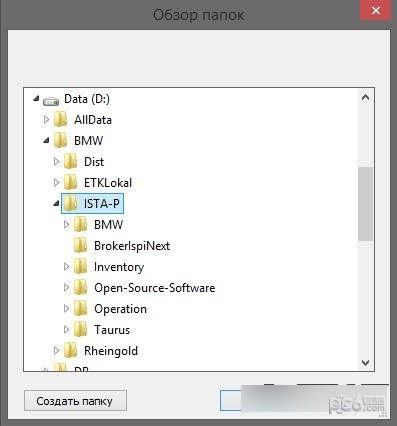Click the Создать папку button
The width and height of the screenshot is (397, 426).
coord(75,401)
